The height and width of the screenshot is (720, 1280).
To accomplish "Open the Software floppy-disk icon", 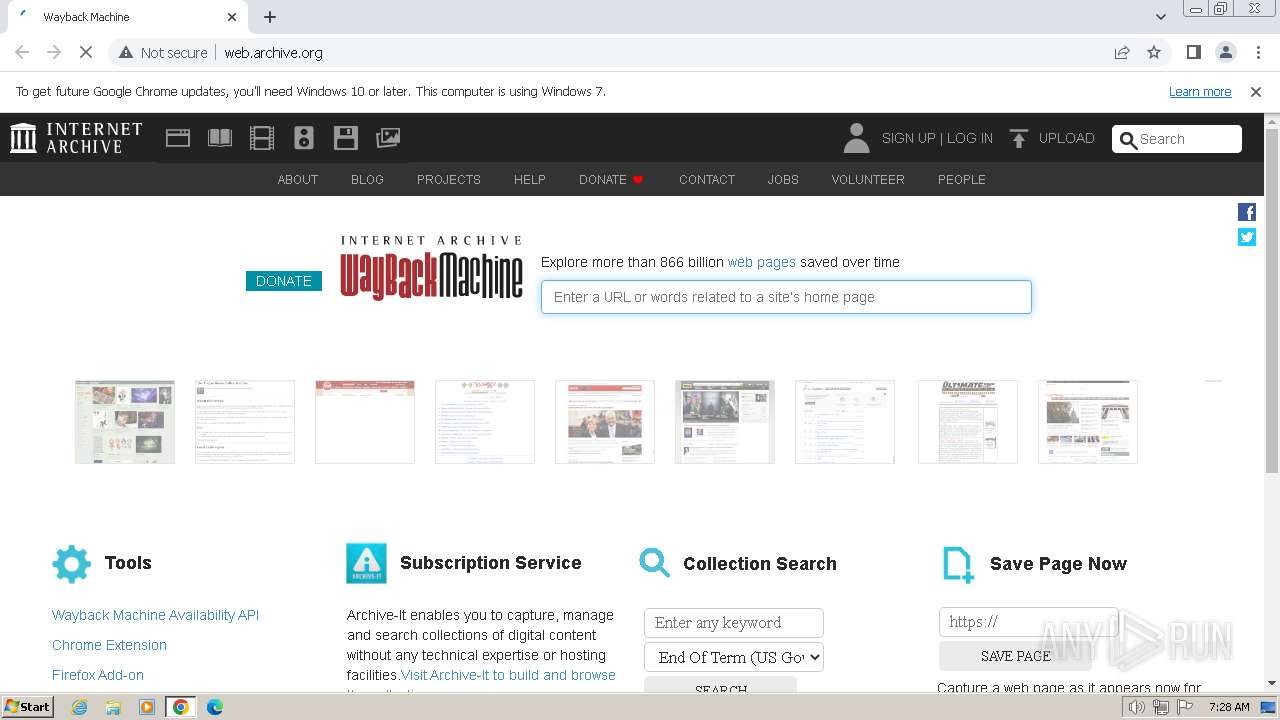I will (346, 138).
